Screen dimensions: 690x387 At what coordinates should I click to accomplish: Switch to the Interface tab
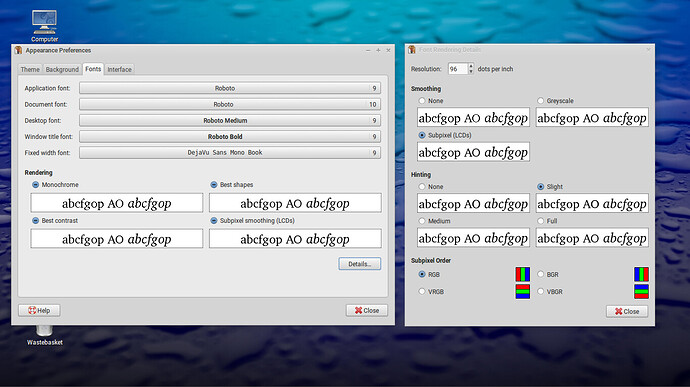tap(119, 70)
